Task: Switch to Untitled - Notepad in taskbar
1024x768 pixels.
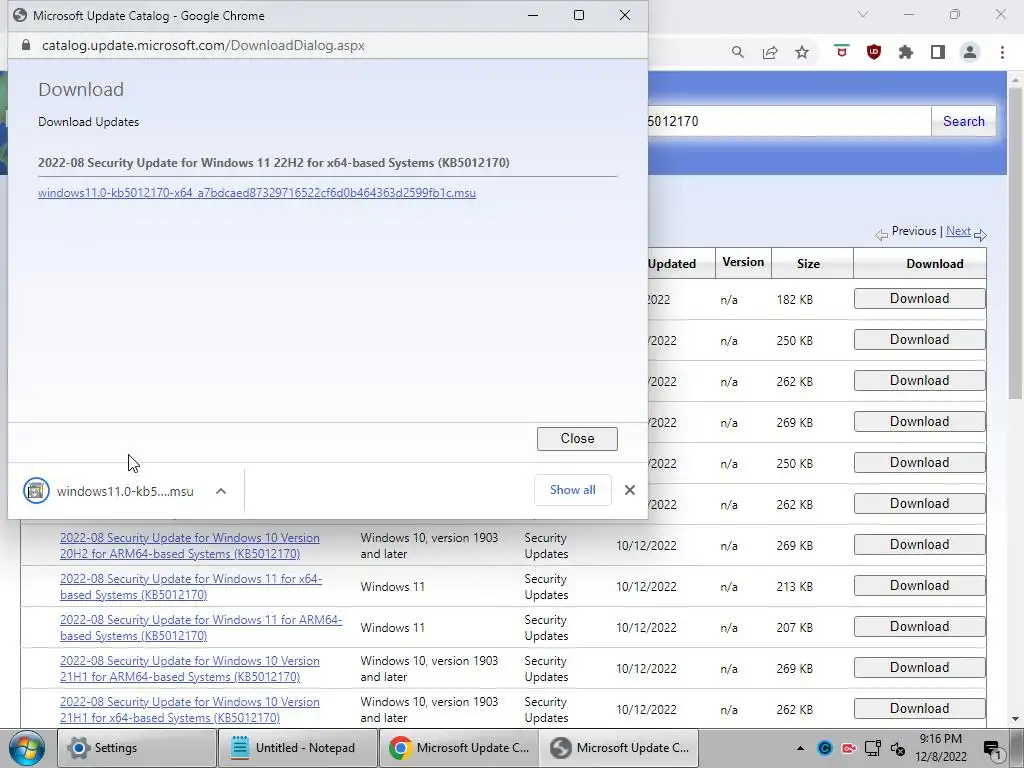Action: 298,748
